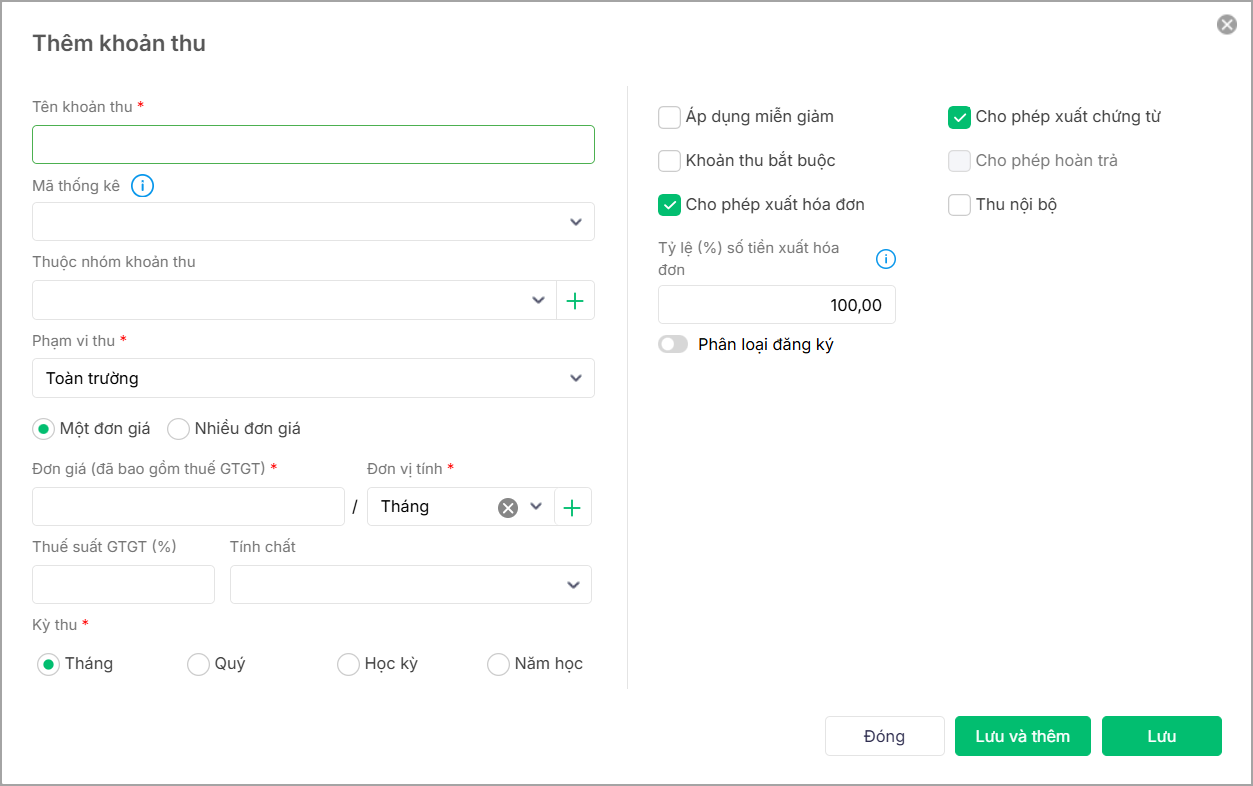Click the Thuế suất GTGT (%) field
This screenshot has height=786, width=1253.
point(123,585)
